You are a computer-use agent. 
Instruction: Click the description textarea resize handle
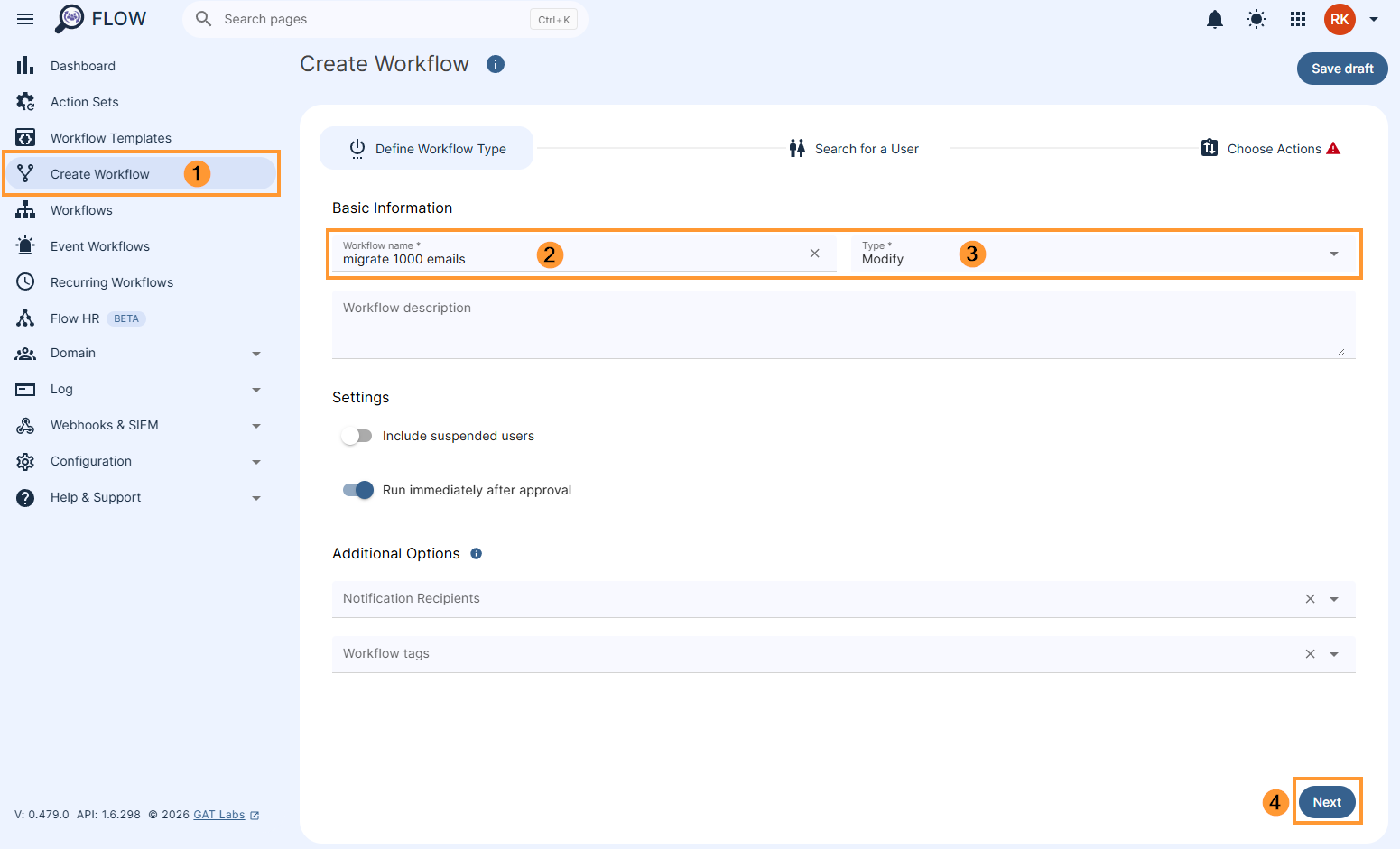click(x=1340, y=352)
